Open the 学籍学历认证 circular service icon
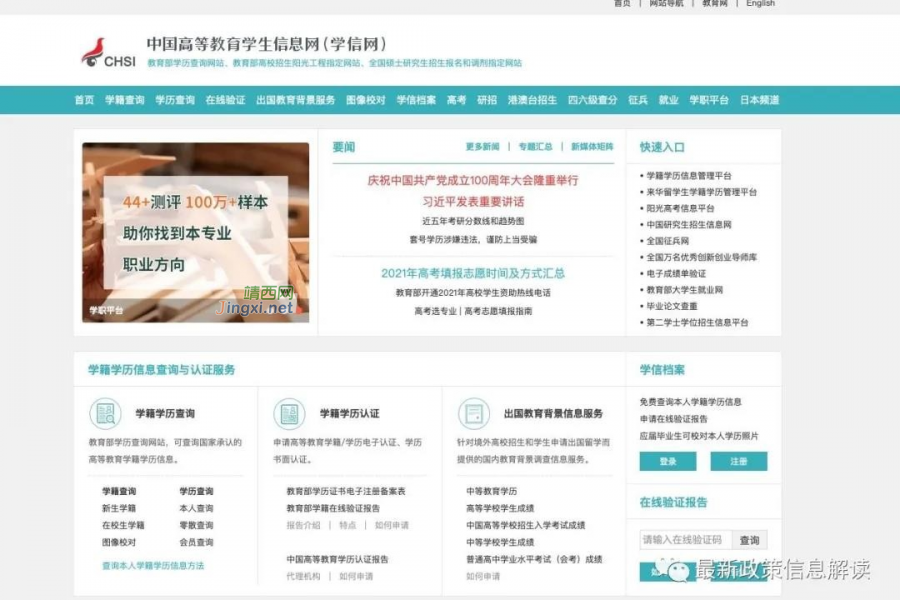This screenshot has height=600, width=900. pos(290,413)
